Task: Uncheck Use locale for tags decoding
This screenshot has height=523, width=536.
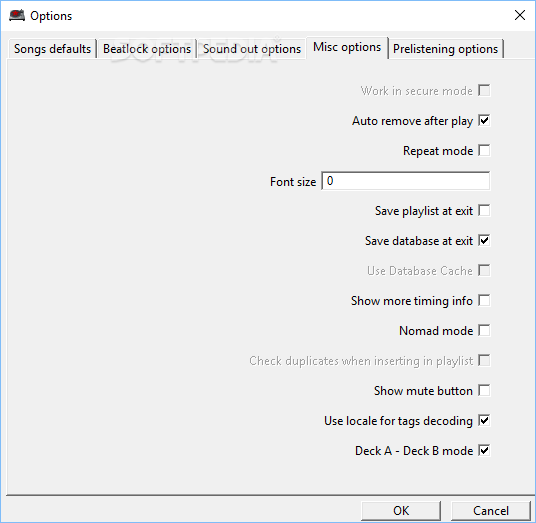Action: [x=484, y=420]
